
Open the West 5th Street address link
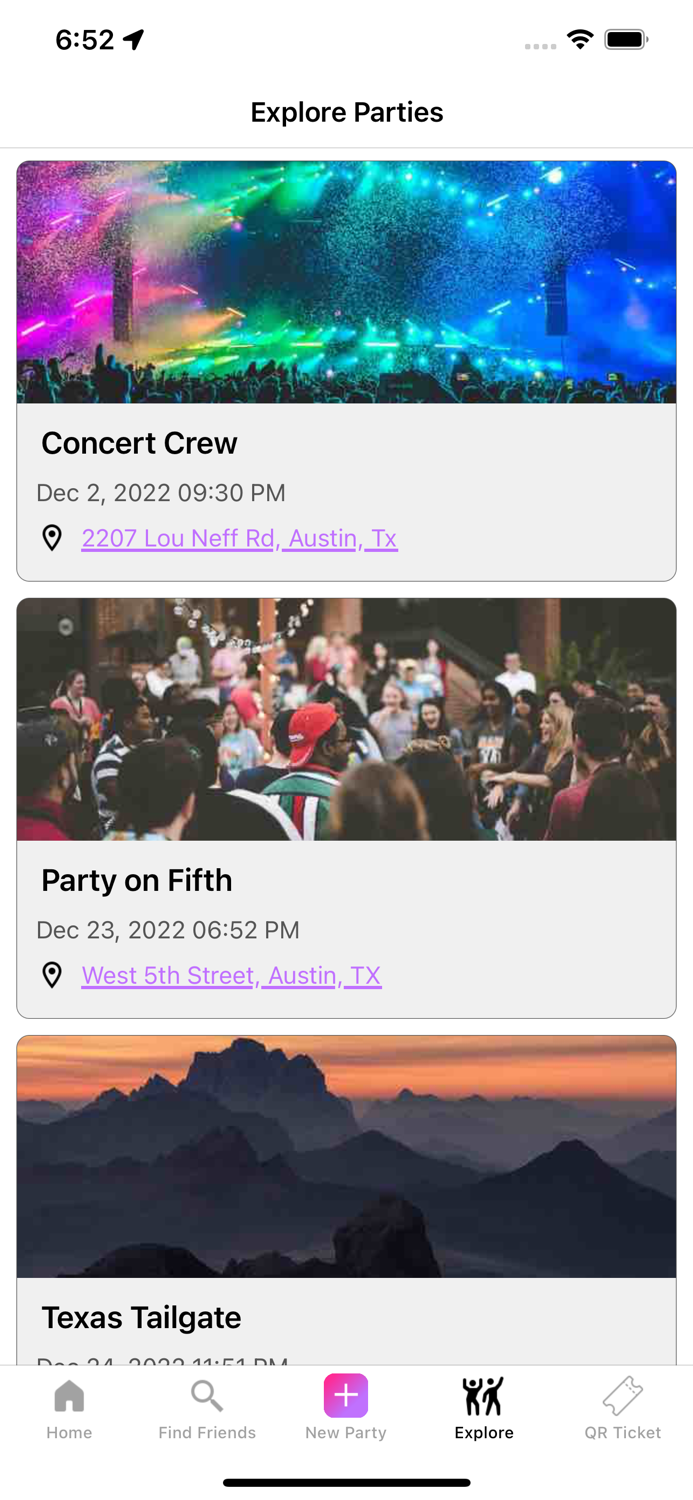[x=231, y=975]
